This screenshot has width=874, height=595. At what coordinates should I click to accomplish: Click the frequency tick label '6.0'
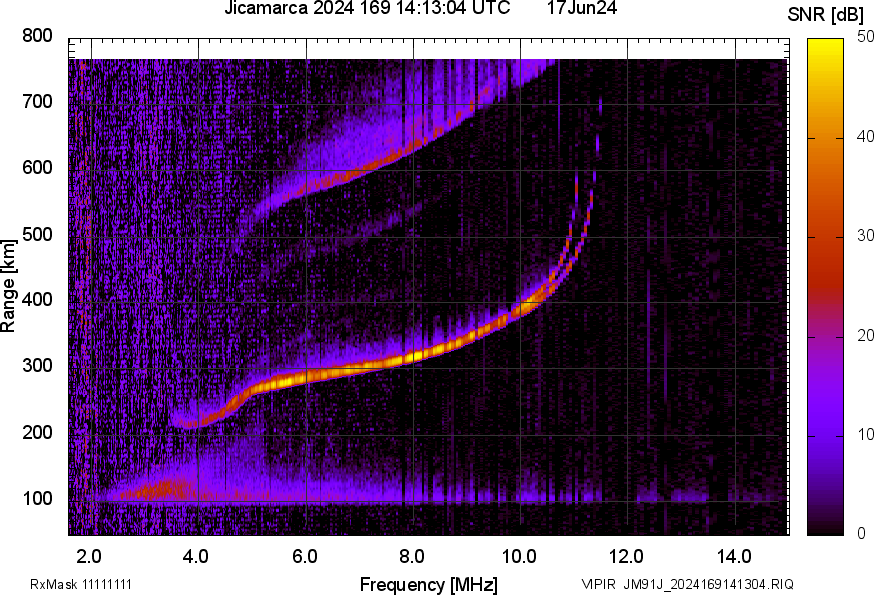click(x=304, y=557)
